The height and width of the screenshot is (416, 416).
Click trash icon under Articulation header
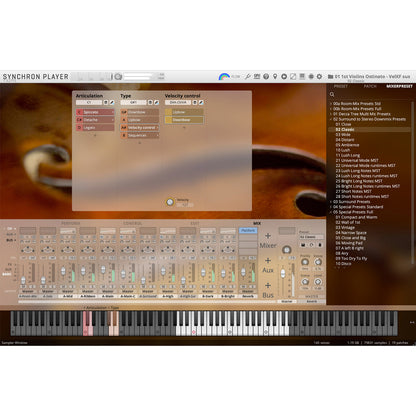pos(106,102)
